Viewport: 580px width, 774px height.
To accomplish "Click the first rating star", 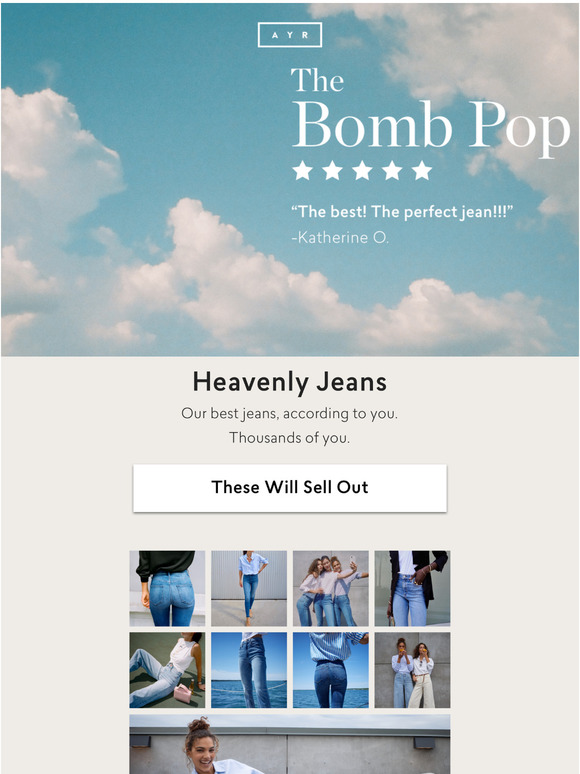I will click(303, 170).
